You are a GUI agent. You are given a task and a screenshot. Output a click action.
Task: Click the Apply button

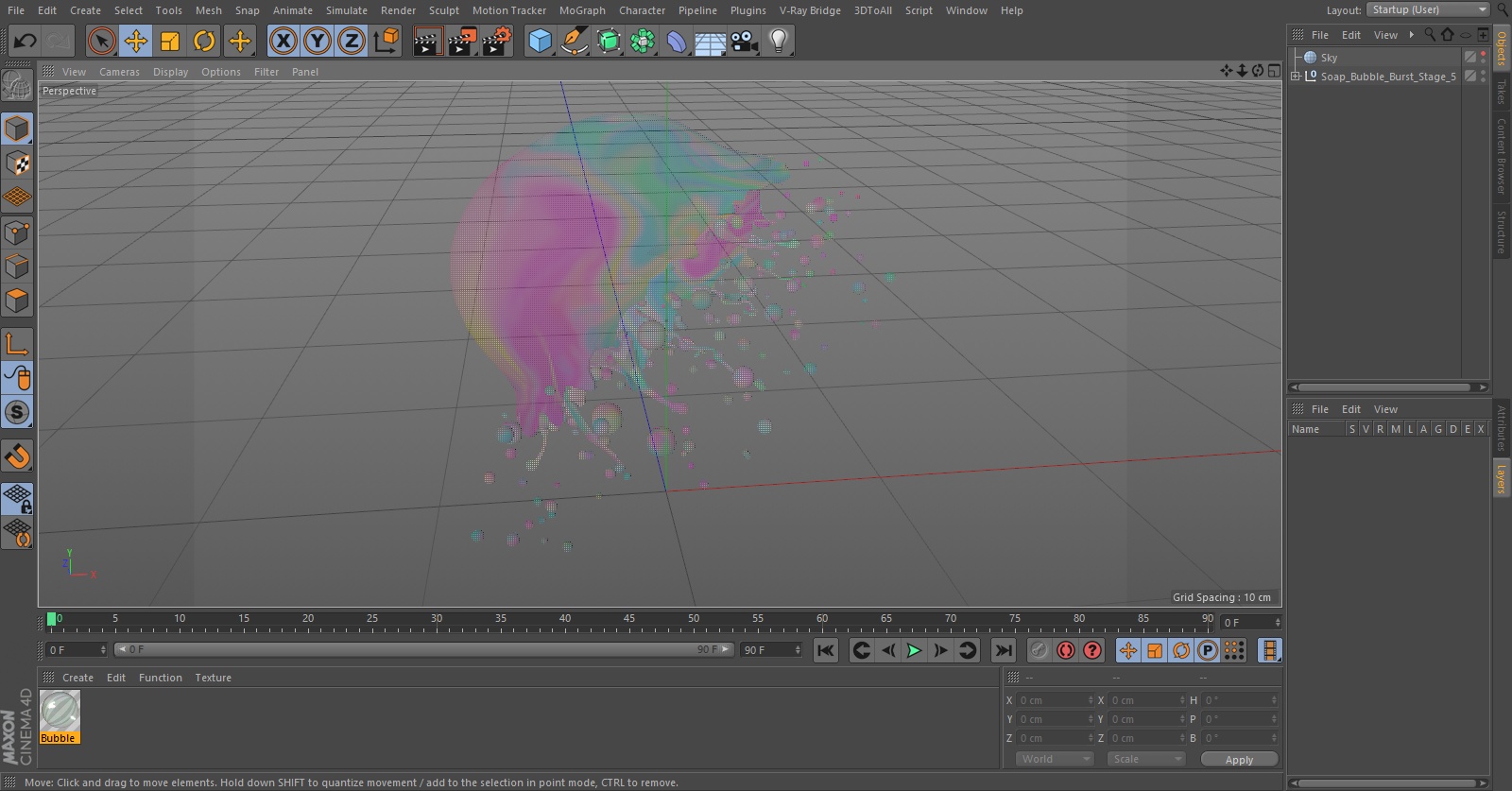pos(1239,759)
